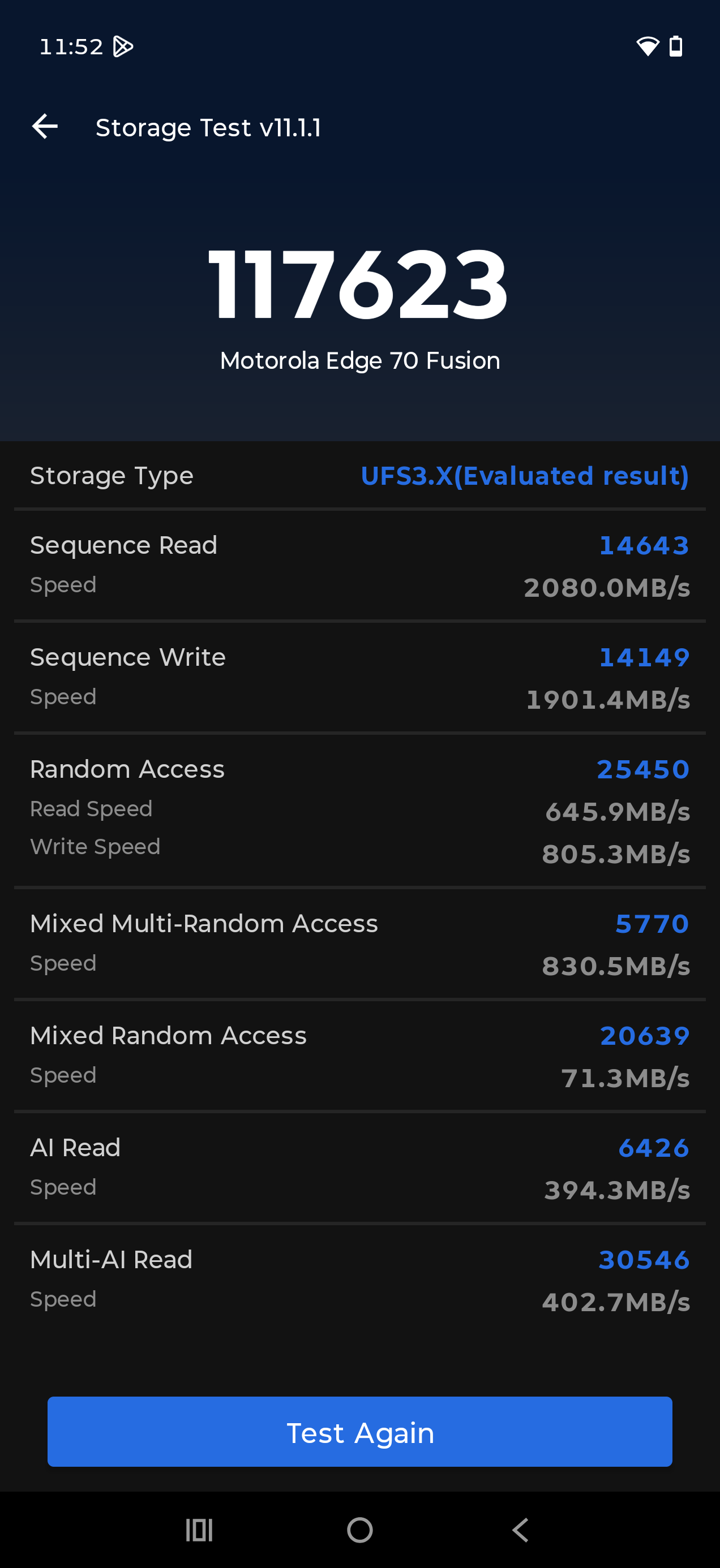Screen dimensions: 720x1568
Task: Tap the UFS3.X(Evaluated result) storage type
Action: (x=525, y=476)
